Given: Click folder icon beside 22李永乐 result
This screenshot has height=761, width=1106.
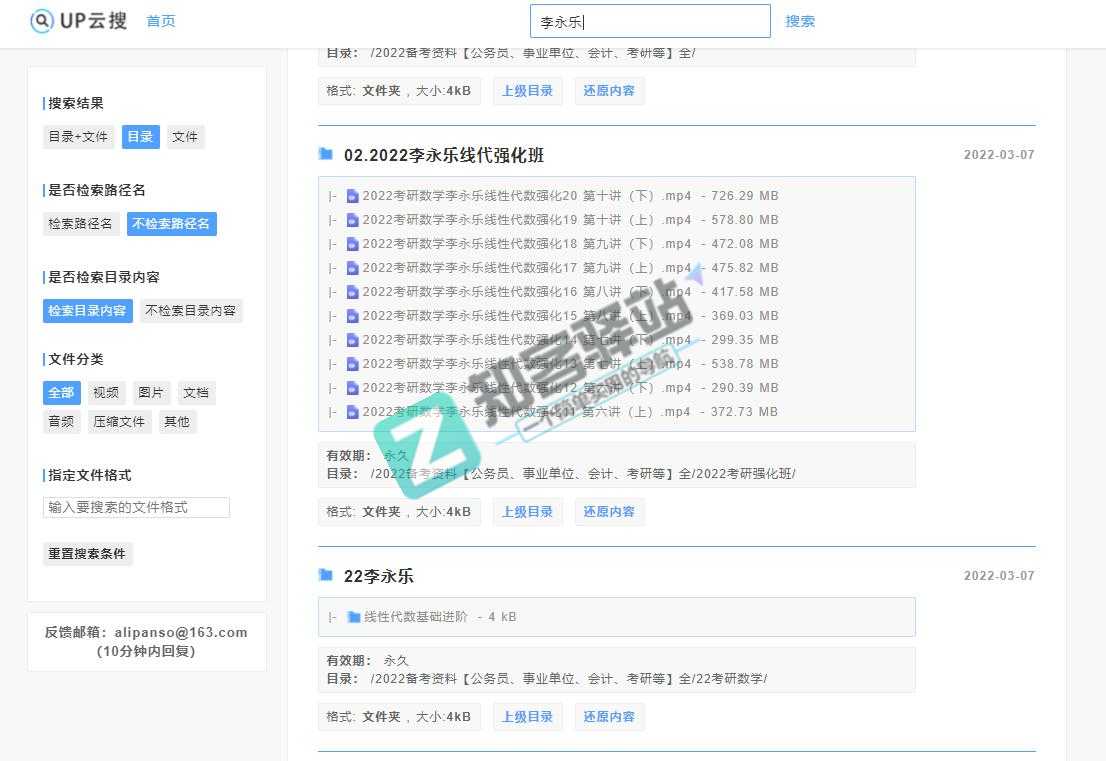Looking at the screenshot, I should [x=325, y=575].
